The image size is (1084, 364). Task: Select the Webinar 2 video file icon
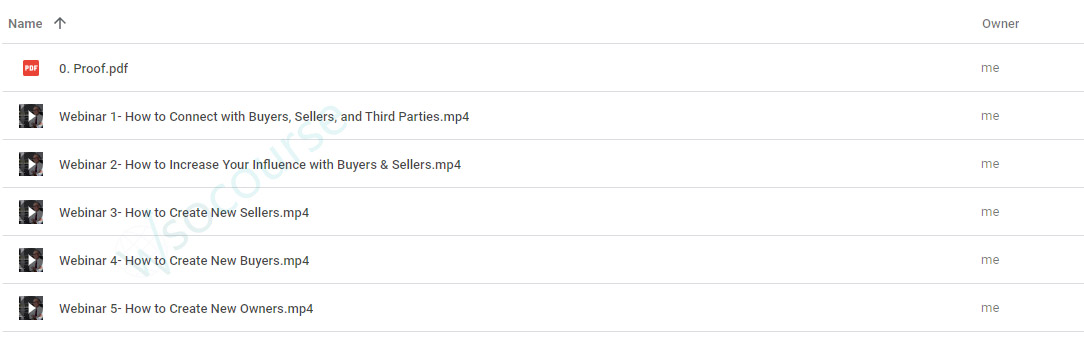31,164
